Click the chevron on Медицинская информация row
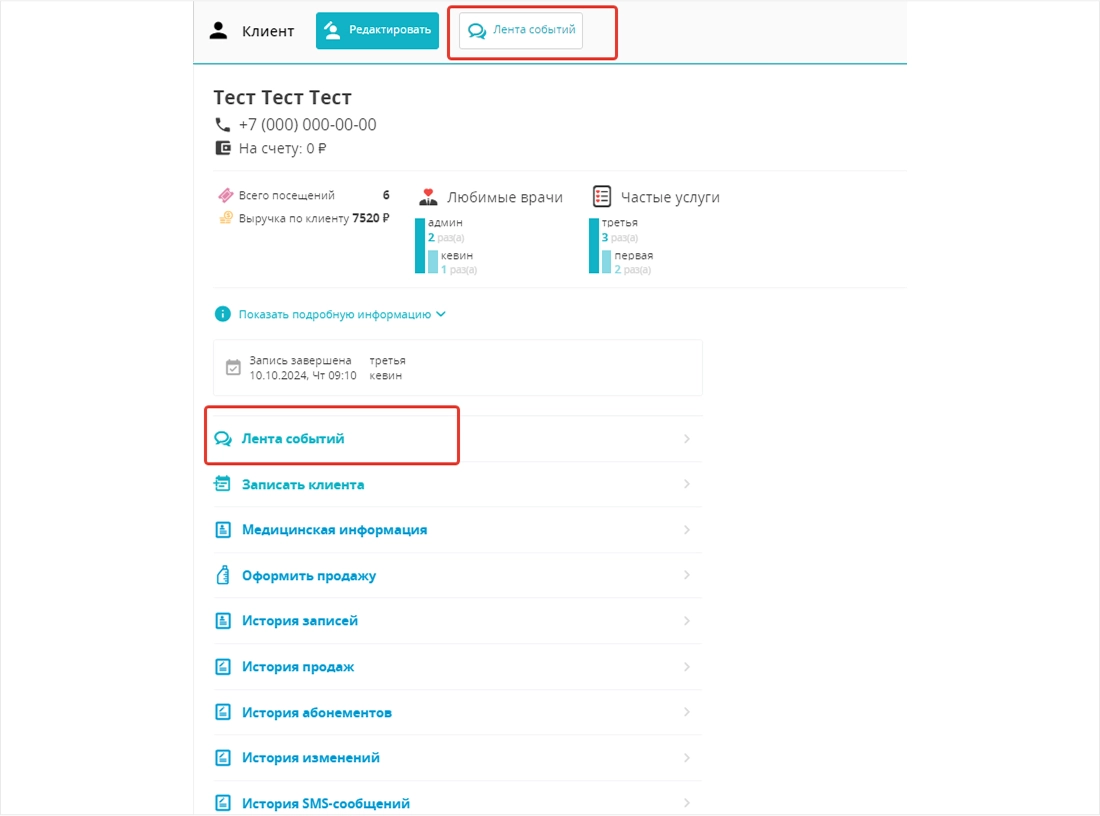 [687, 530]
